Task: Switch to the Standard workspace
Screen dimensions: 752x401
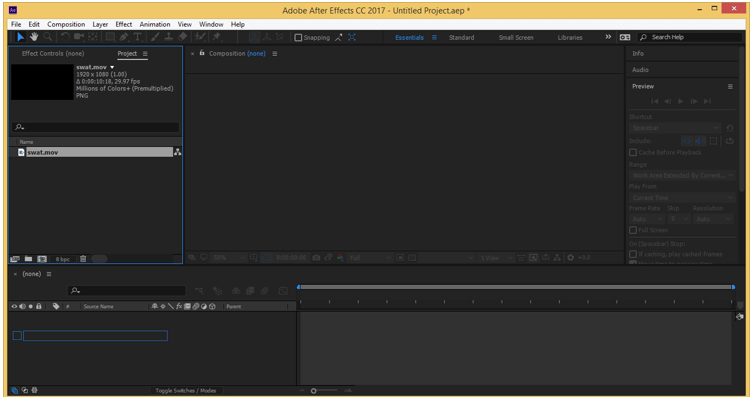Action: pyautogui.click(x=461, y=37)
